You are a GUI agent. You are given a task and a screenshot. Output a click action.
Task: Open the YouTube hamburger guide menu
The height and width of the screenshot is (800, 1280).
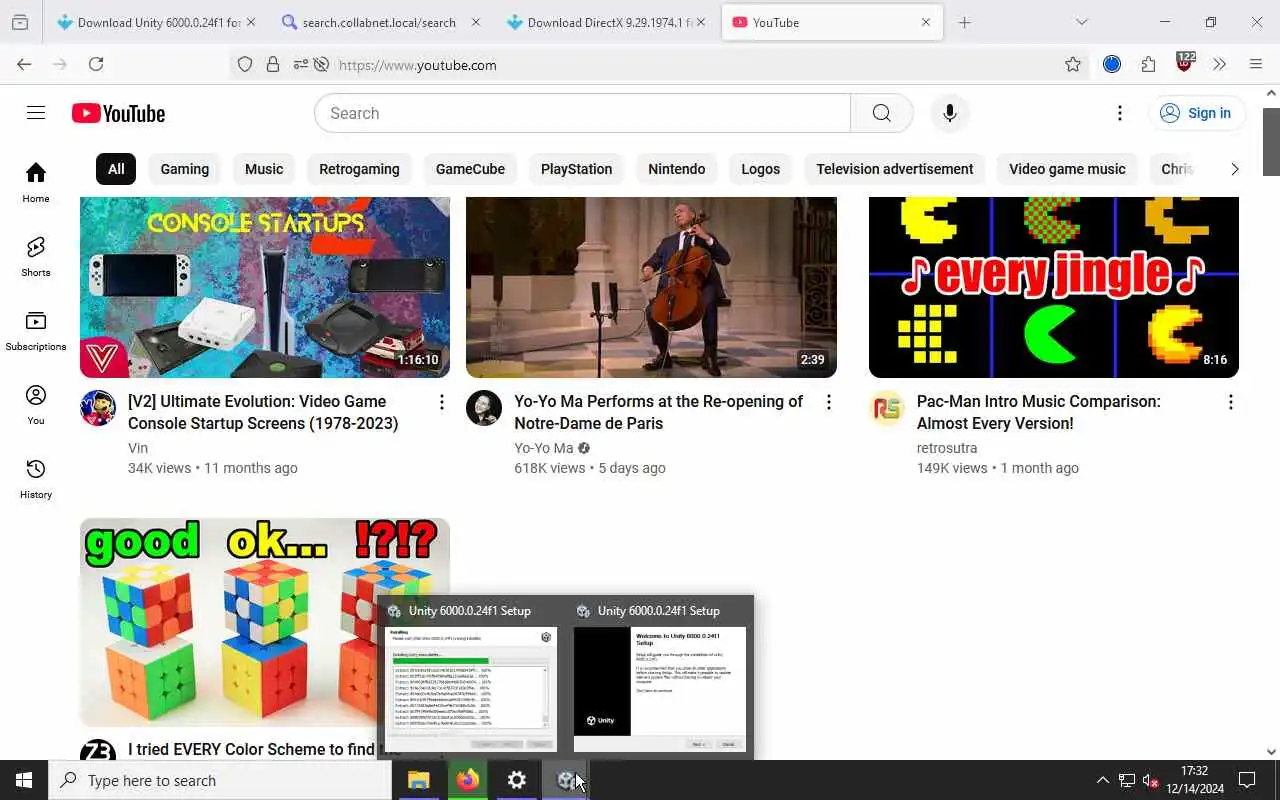pyautogui.click(x=36, y=113)
